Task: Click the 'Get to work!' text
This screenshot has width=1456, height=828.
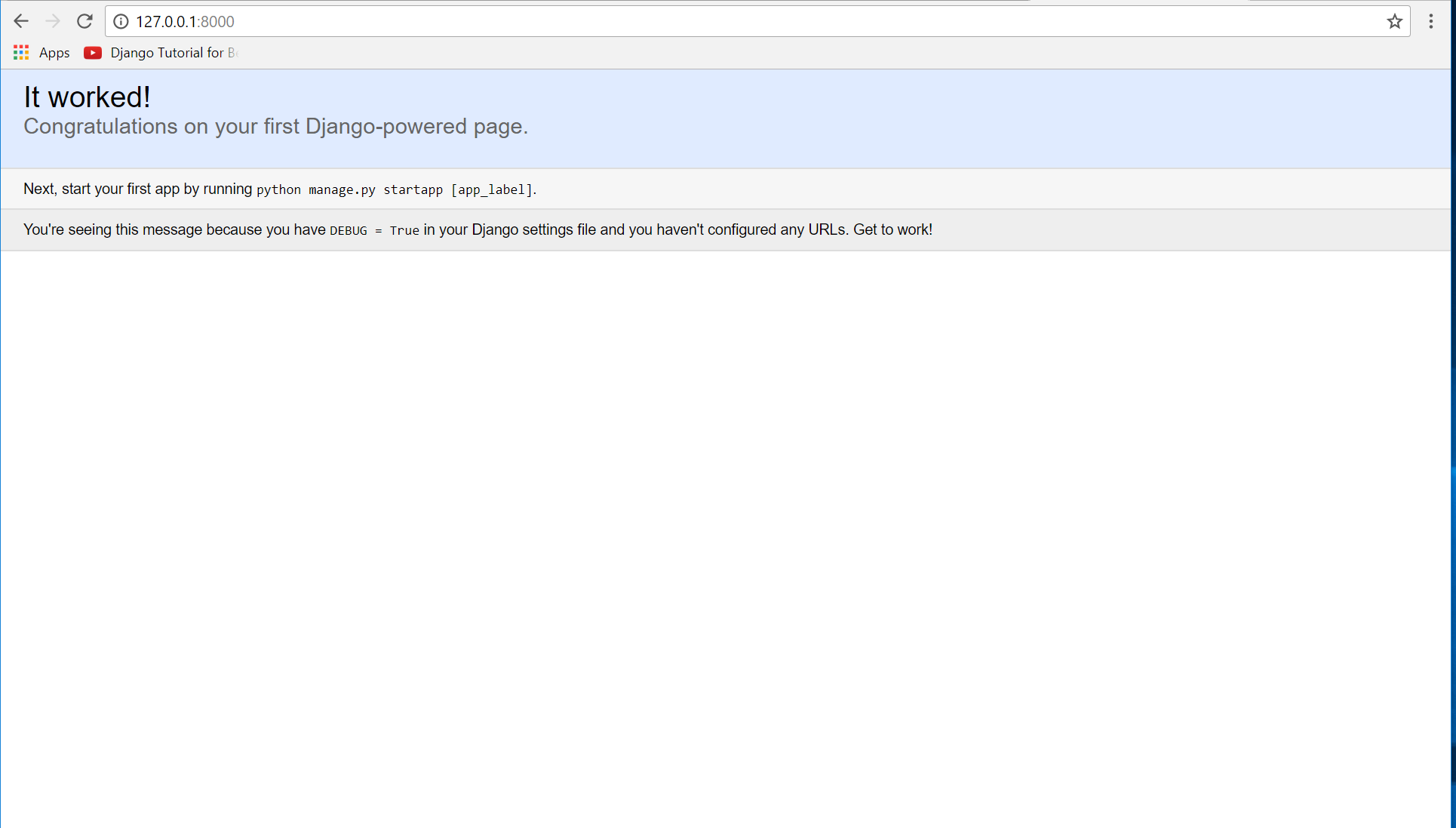Action: [x=892, y=229]
